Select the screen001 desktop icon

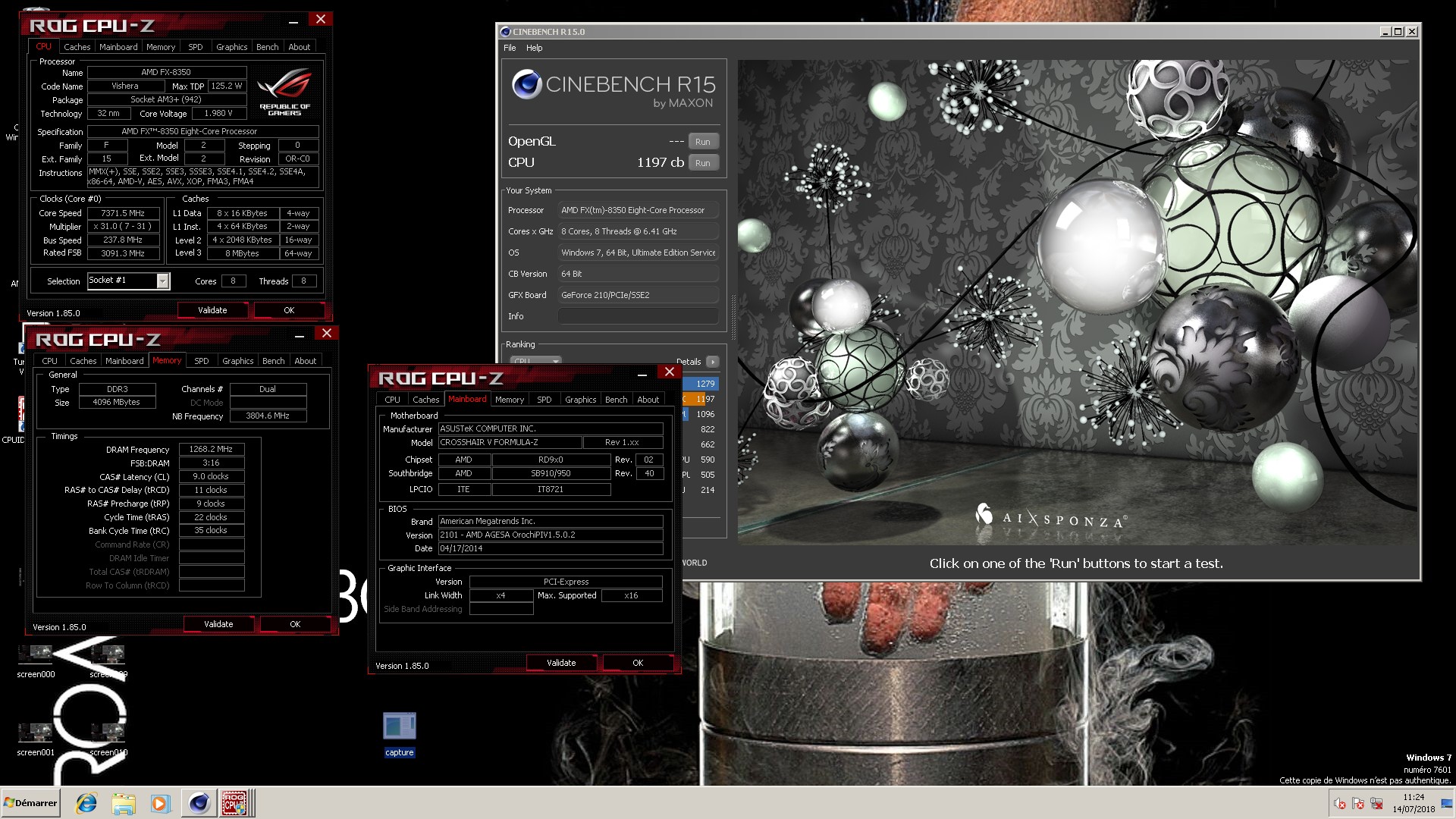(x=36, y=739)
